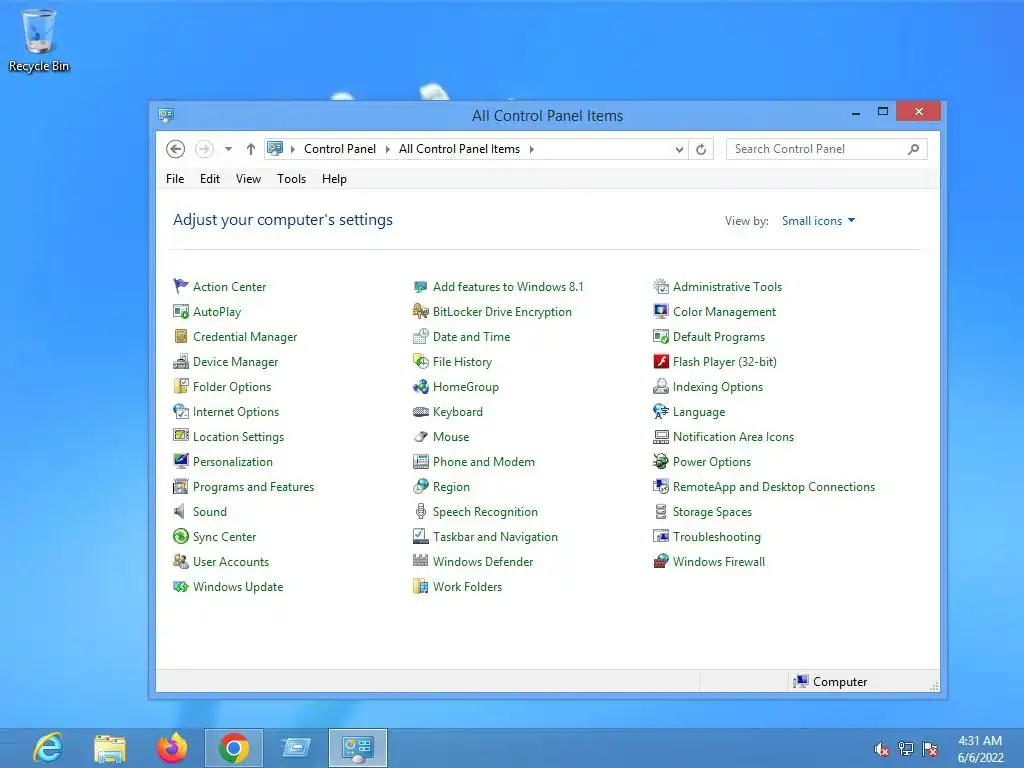The height and width of the screenshot is (768, 1024).
Task: Click the Windows Firewall icon
Action: 661,561
